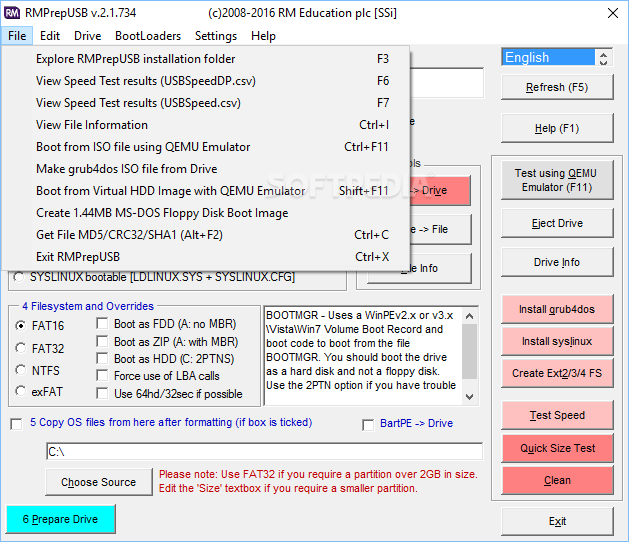
Task: Click description box scroll up arrow
Action: pos(469,316)
